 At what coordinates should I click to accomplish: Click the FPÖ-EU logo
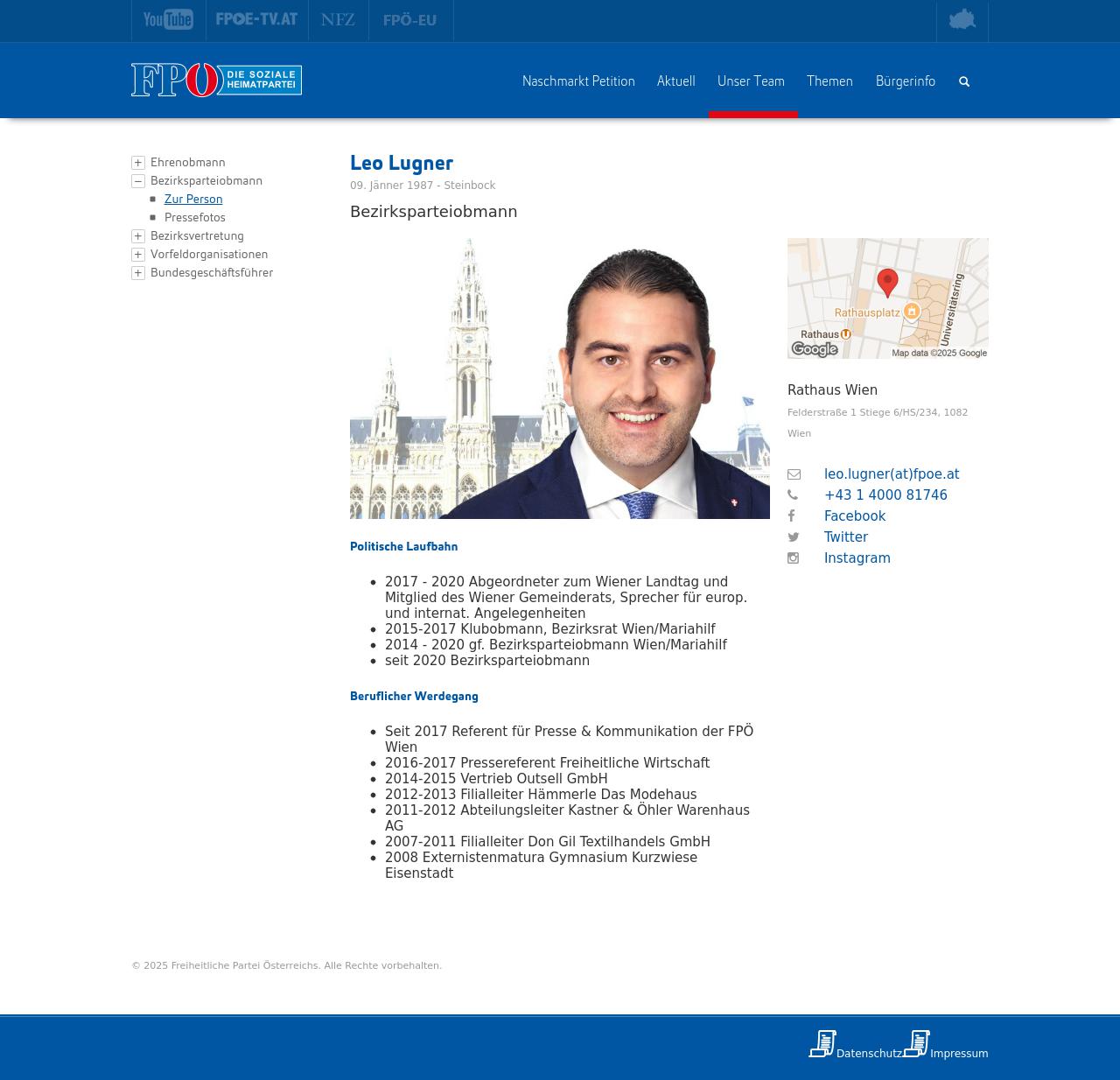click(409, 20)
